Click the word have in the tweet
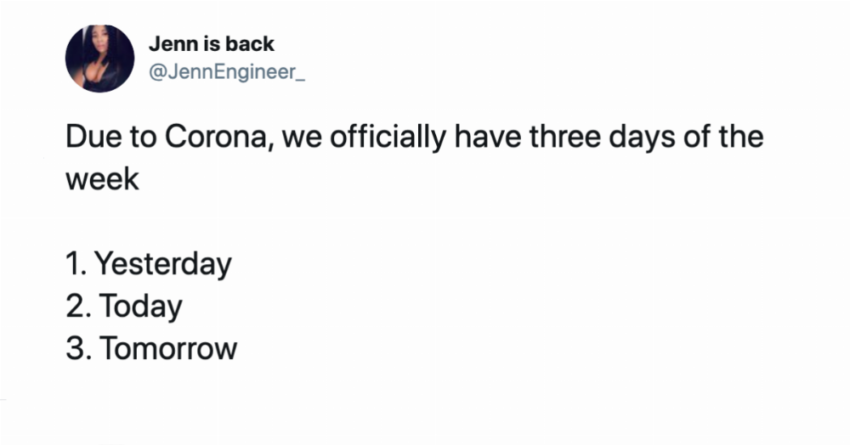850x445 pixels. (488, 136)
